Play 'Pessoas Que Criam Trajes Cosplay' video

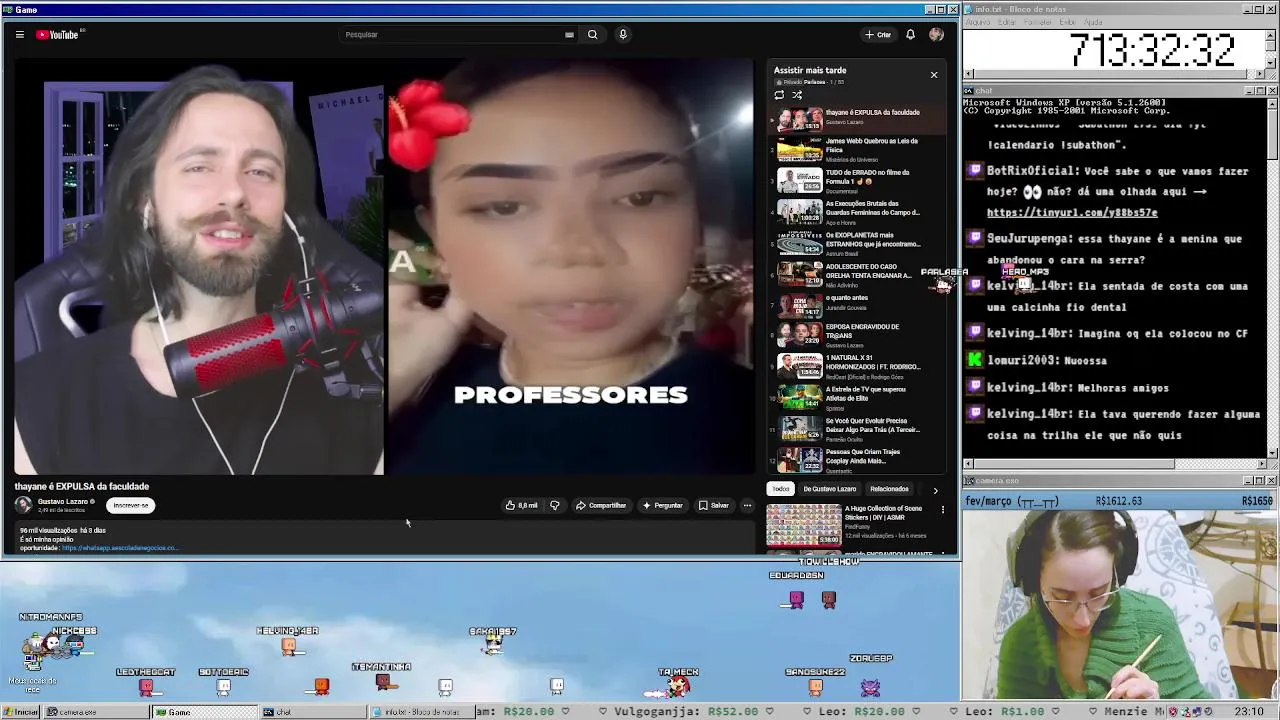click(x=856, y=459)
